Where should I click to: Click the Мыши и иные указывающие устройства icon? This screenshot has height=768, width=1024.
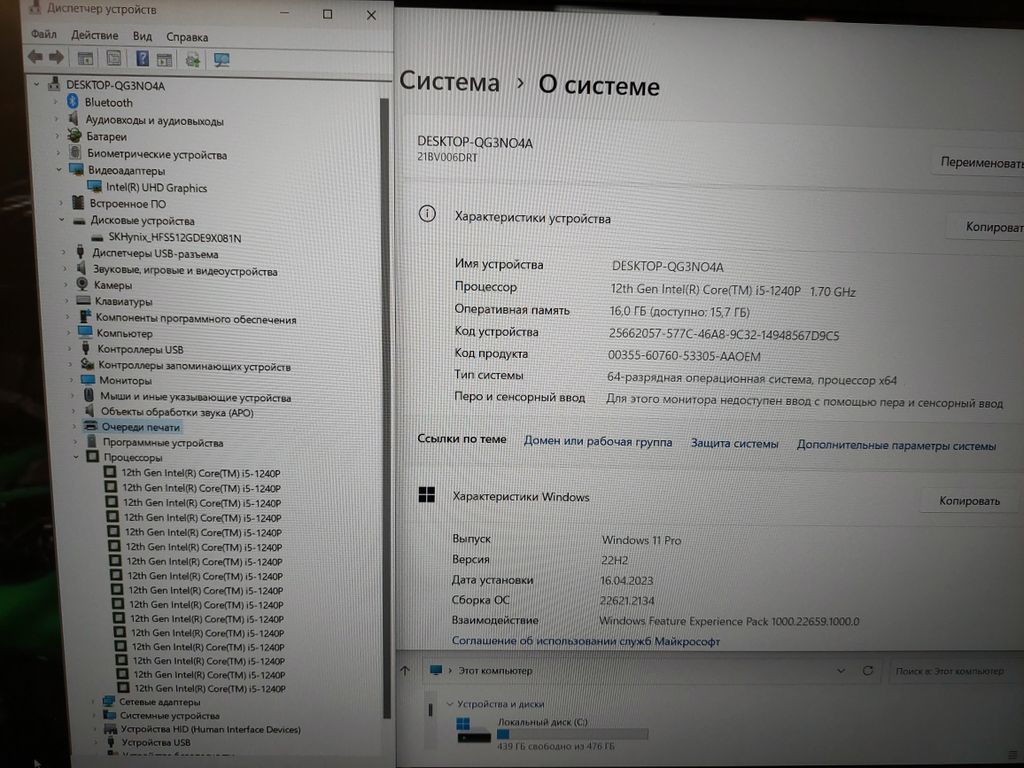coord(89,395)
